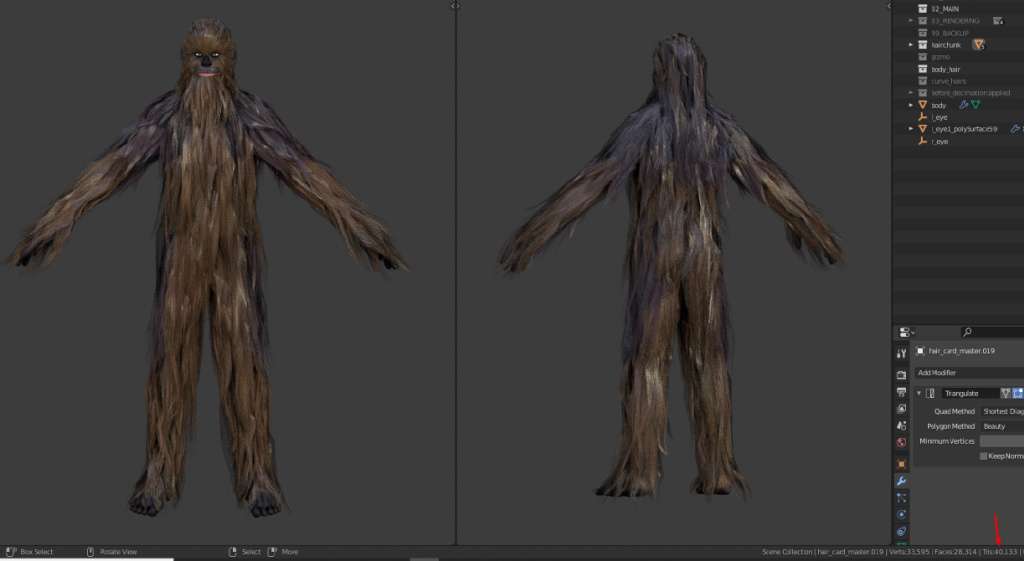Expand the before_decimation collection
Viewport: 1024px width, 561px height.
tap(911, 93)
